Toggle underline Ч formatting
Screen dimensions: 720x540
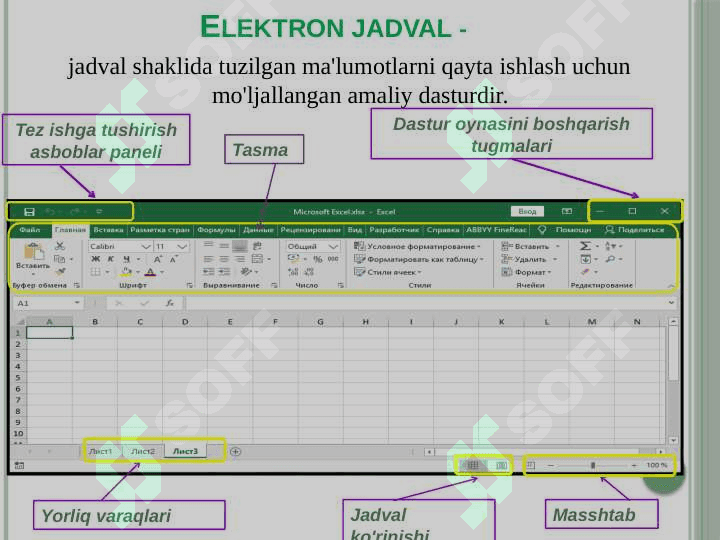pyautogui.click(x=127, y=259)
